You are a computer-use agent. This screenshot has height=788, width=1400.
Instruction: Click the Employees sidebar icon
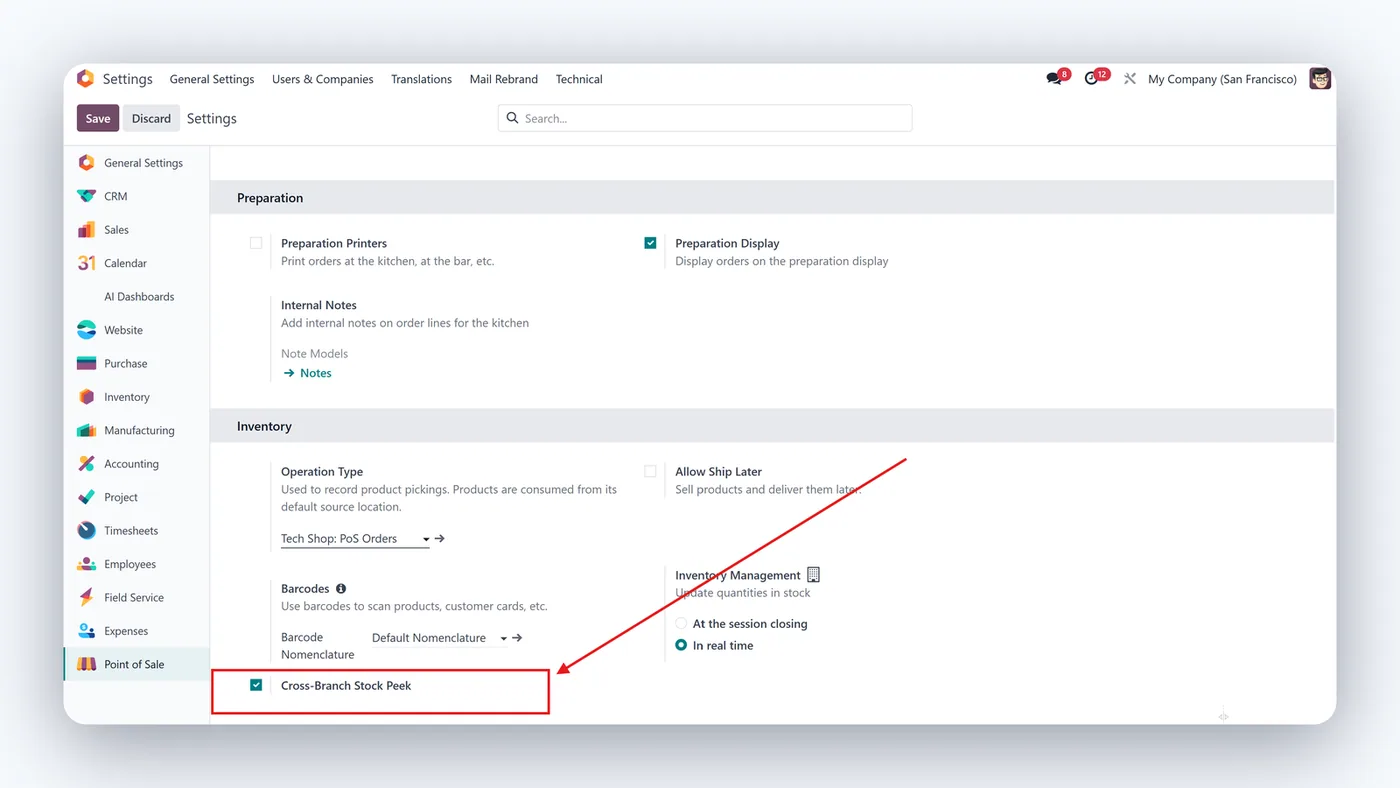pos(87,564)
